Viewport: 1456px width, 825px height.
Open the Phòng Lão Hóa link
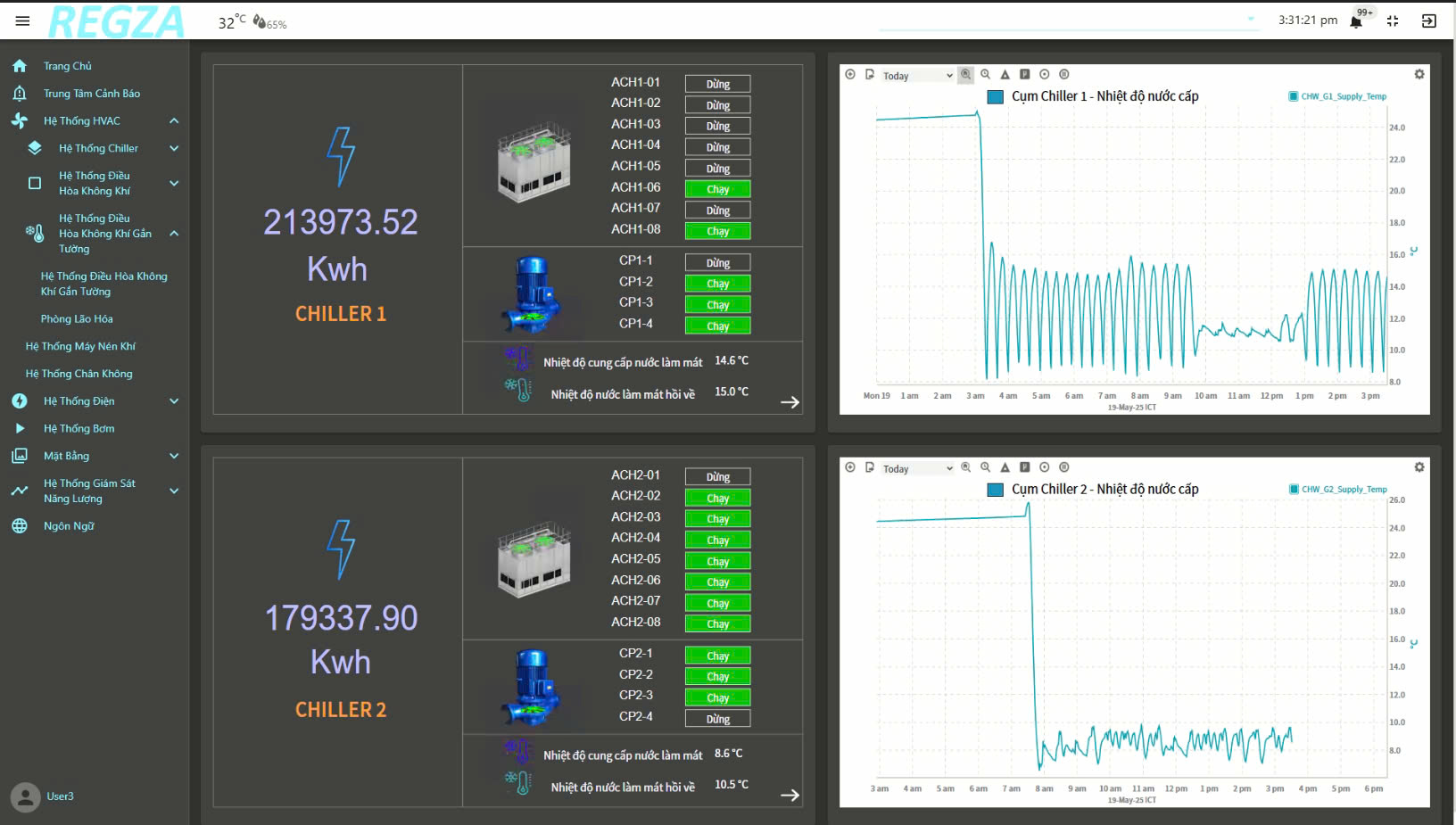coord(77,319)
